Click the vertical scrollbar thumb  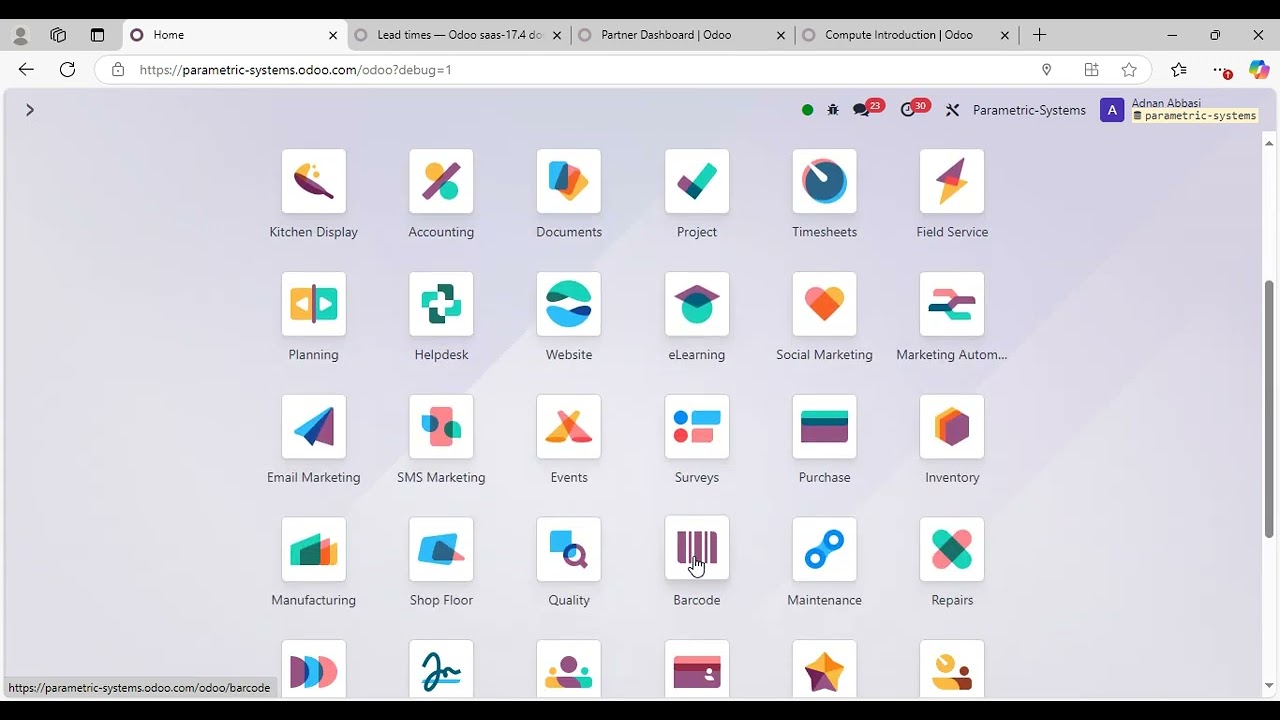pyautogui.click(x=1269, y=409)
